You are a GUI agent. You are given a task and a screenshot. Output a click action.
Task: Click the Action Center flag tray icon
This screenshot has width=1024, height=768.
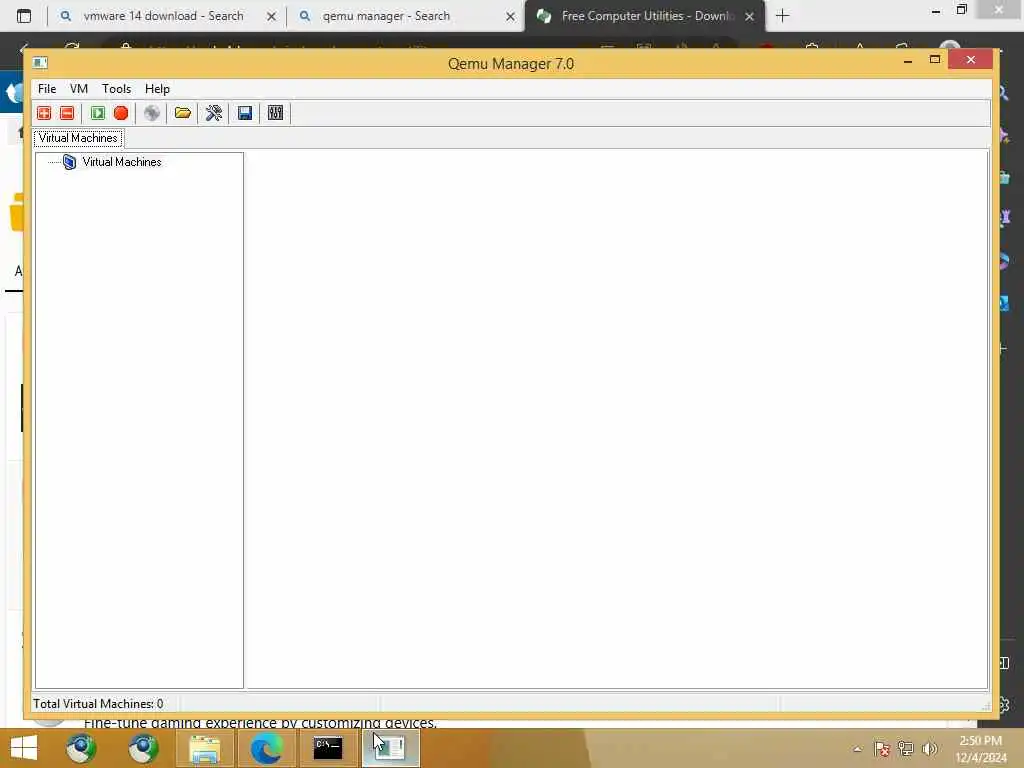coord(882,748)
